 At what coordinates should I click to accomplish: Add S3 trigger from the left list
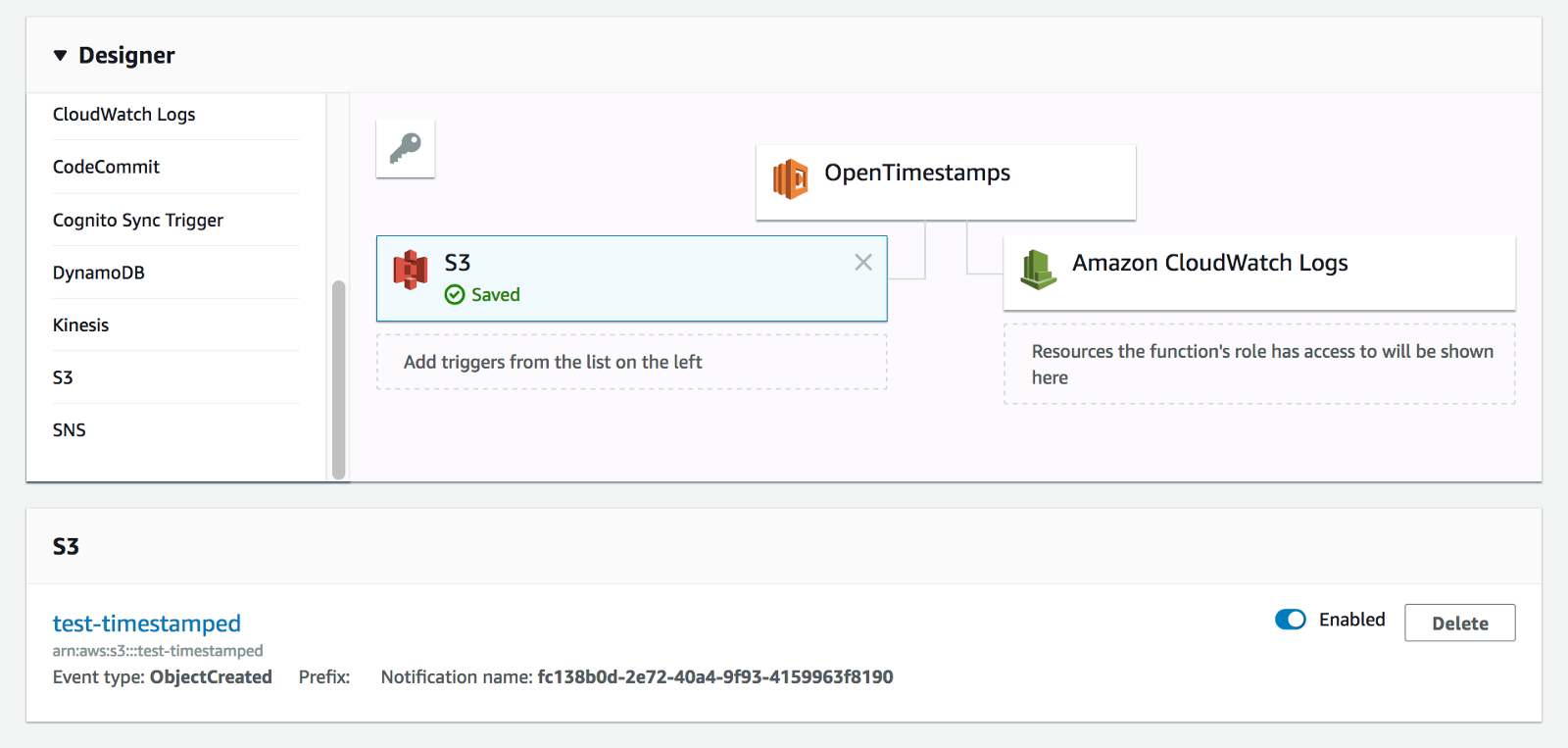click(x=63, y=377)
